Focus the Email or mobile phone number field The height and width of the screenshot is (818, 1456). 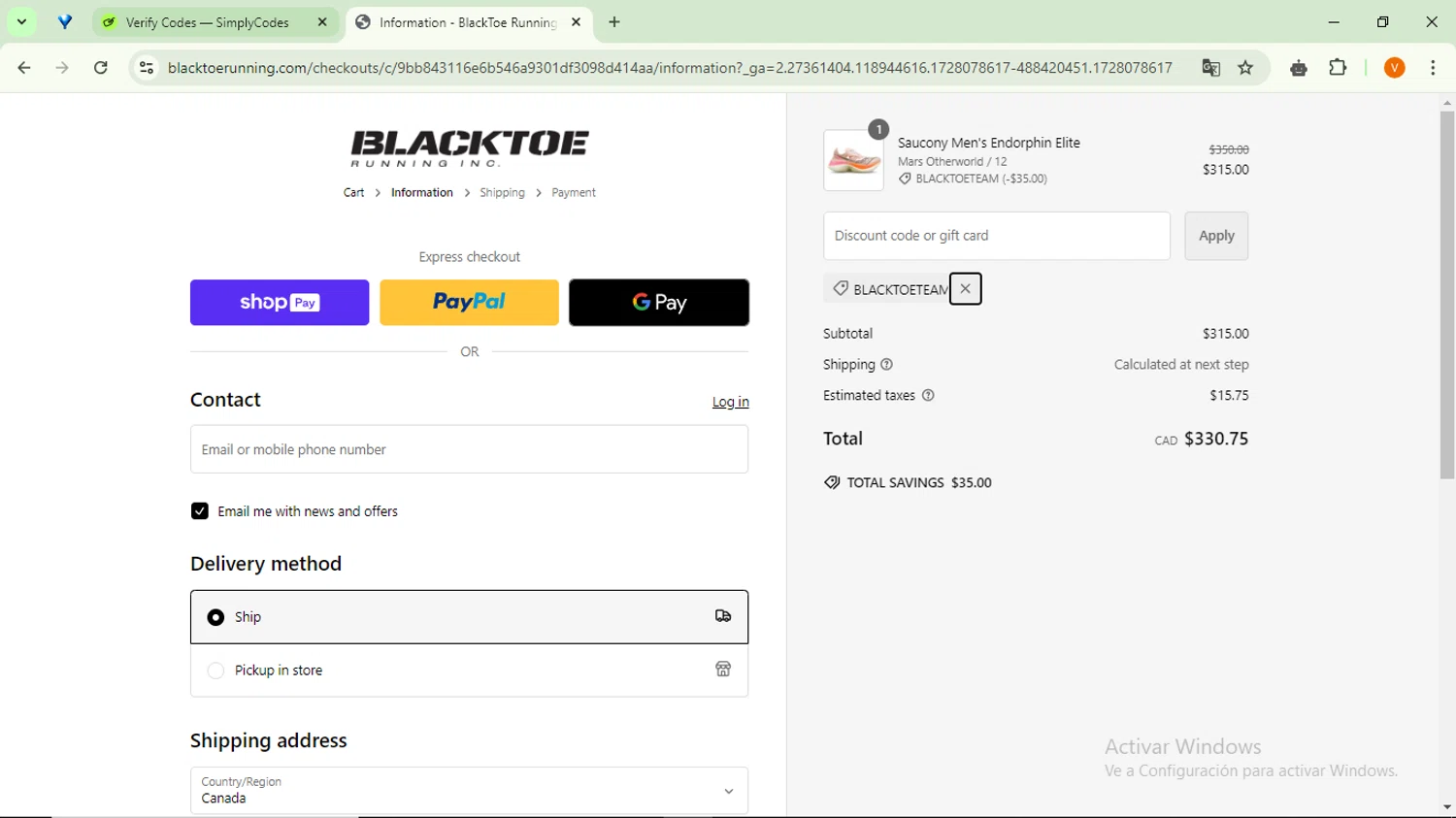click(469, 449)
